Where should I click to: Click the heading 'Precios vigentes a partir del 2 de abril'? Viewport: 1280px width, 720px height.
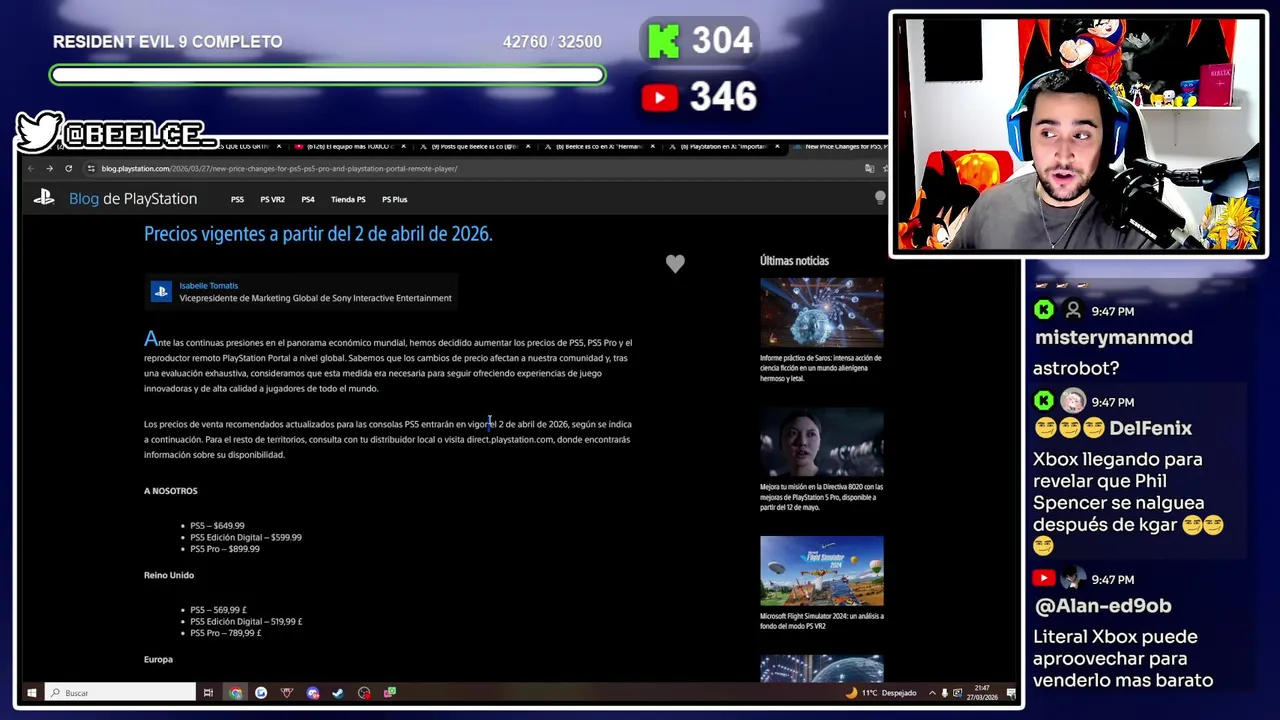tap(318, 234)
